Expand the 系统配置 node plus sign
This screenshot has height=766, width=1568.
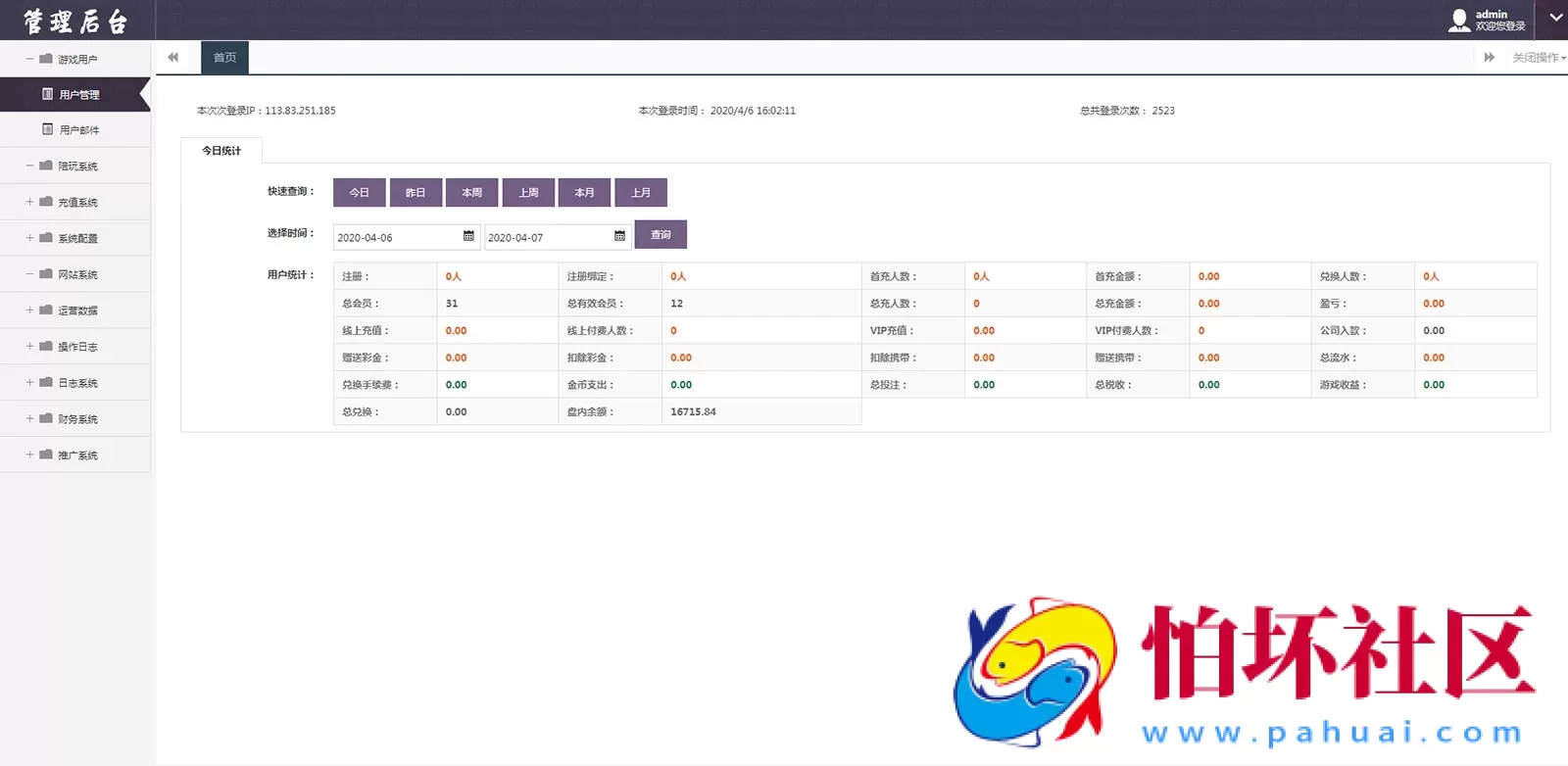pos(29,238)
